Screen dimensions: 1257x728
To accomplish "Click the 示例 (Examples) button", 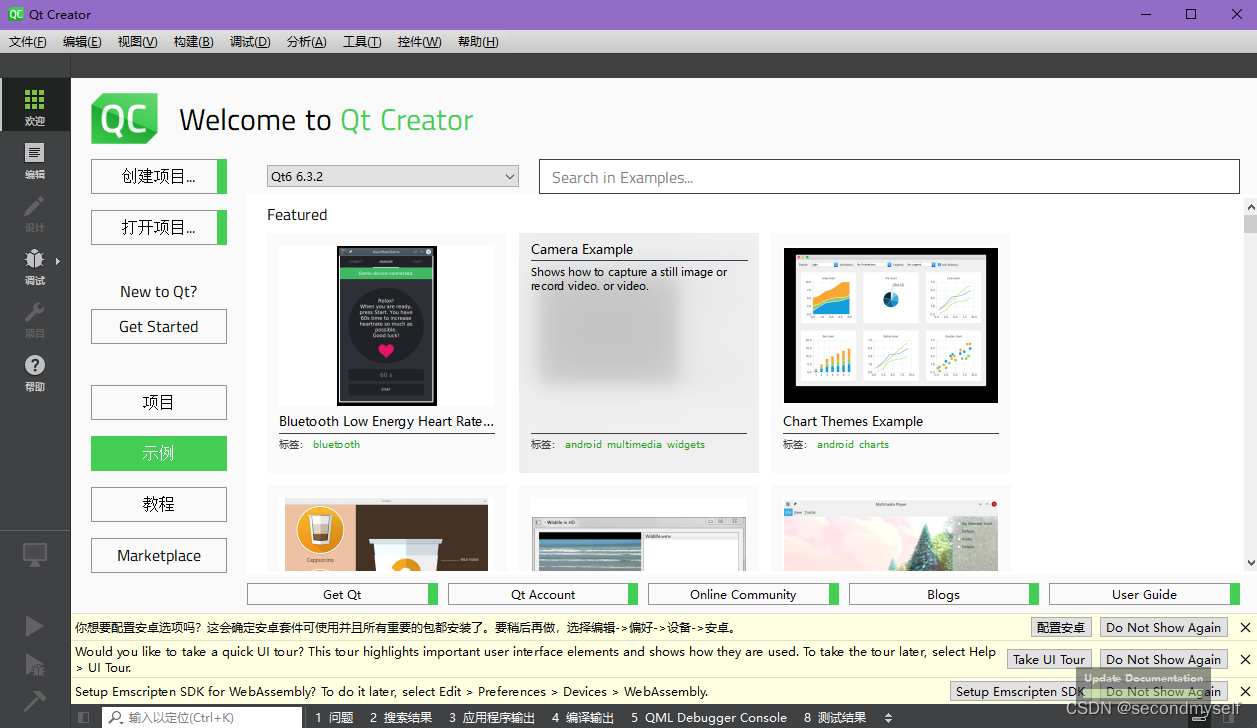I will pos(158,453).
